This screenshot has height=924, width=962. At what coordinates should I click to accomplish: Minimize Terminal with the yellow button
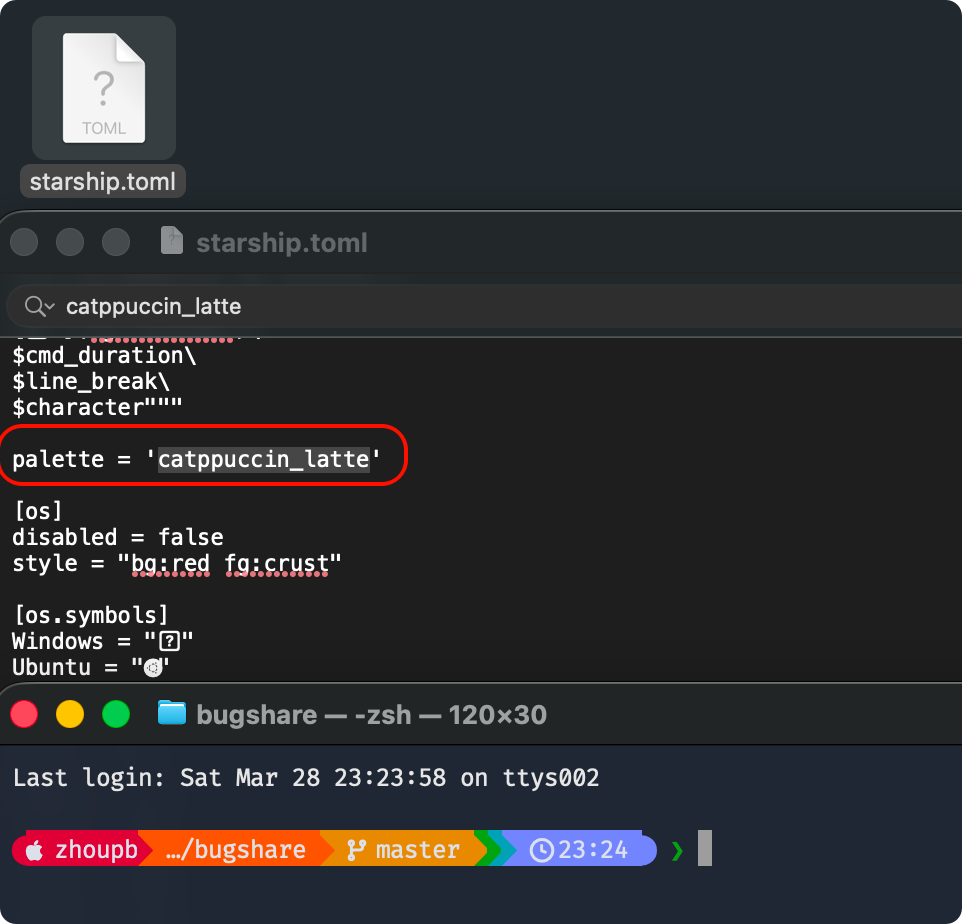[70, 714]
